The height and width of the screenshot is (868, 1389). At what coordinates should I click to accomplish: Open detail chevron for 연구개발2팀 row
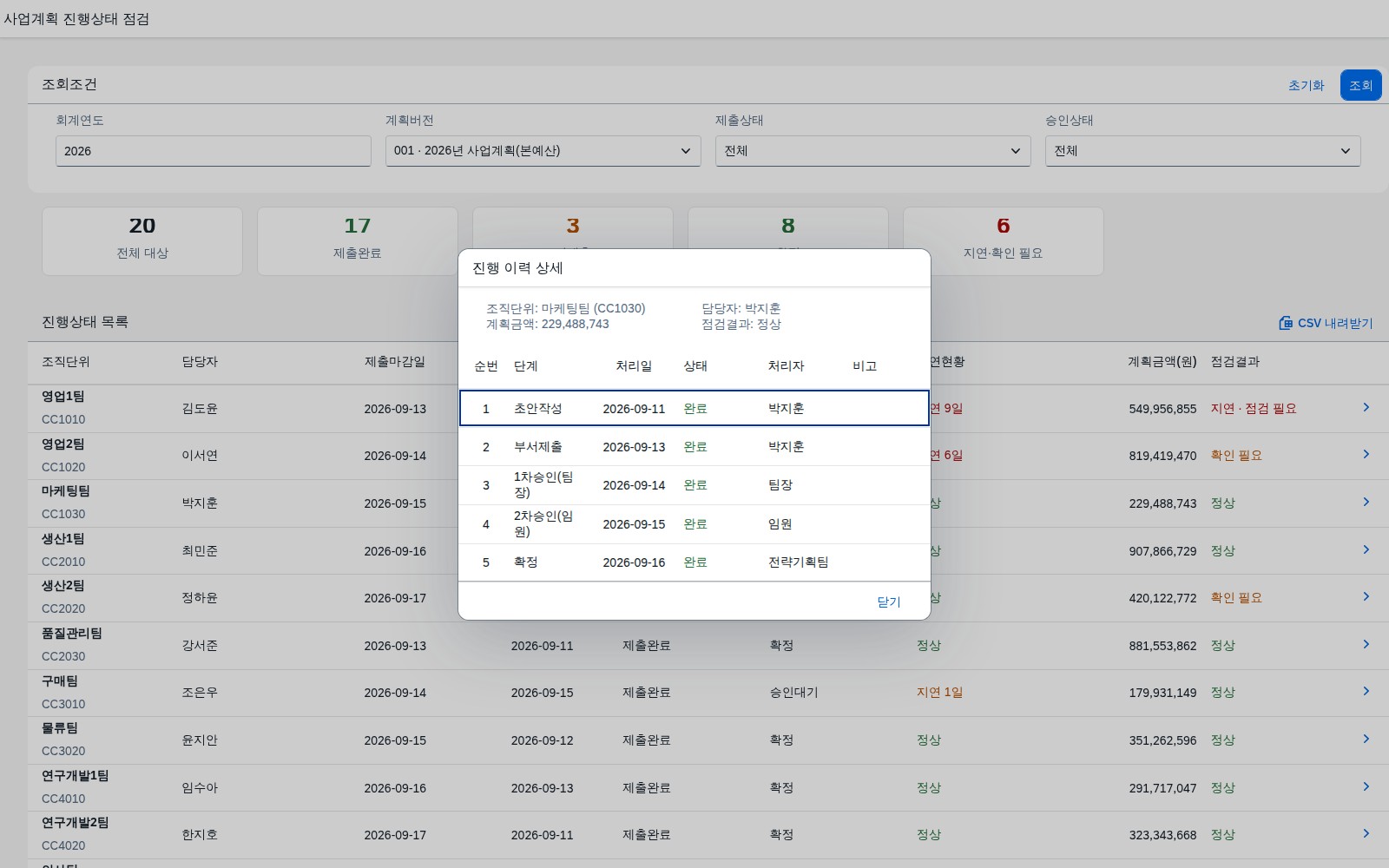tap(1366, 833)
